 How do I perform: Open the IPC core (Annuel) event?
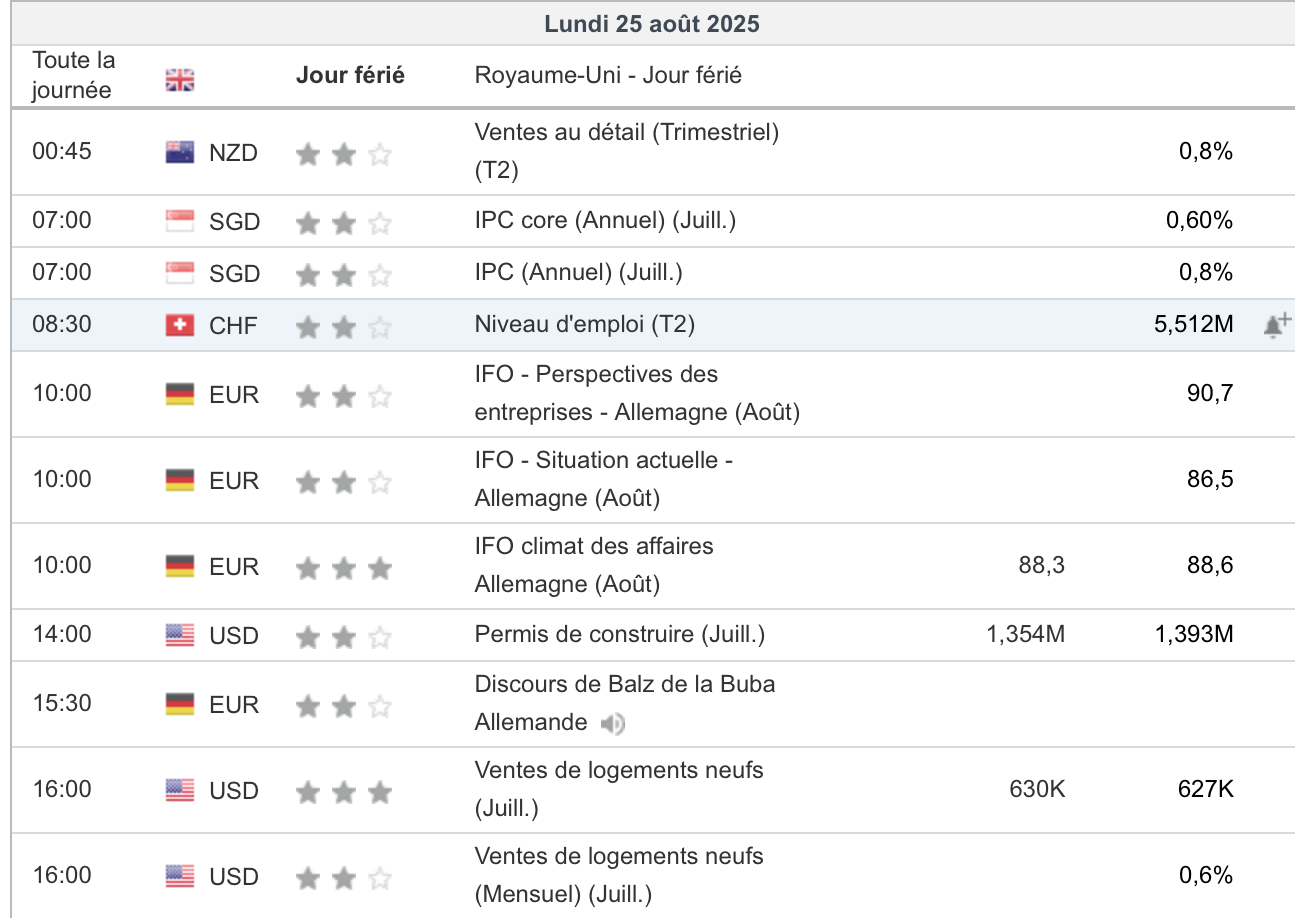605,220
